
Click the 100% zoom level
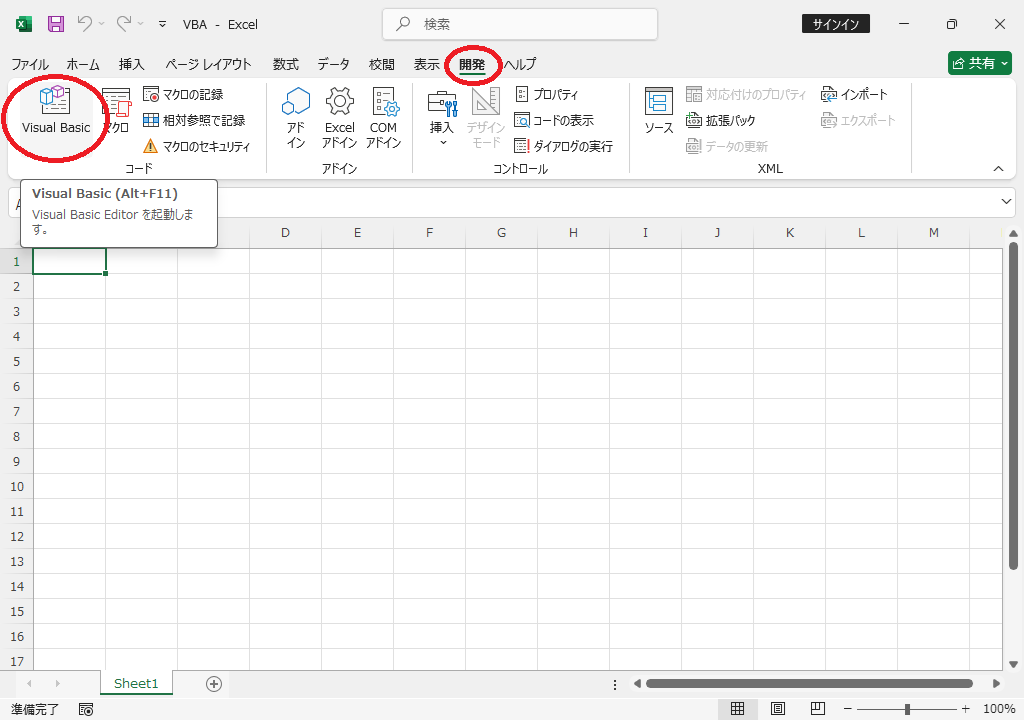[999, 709]
